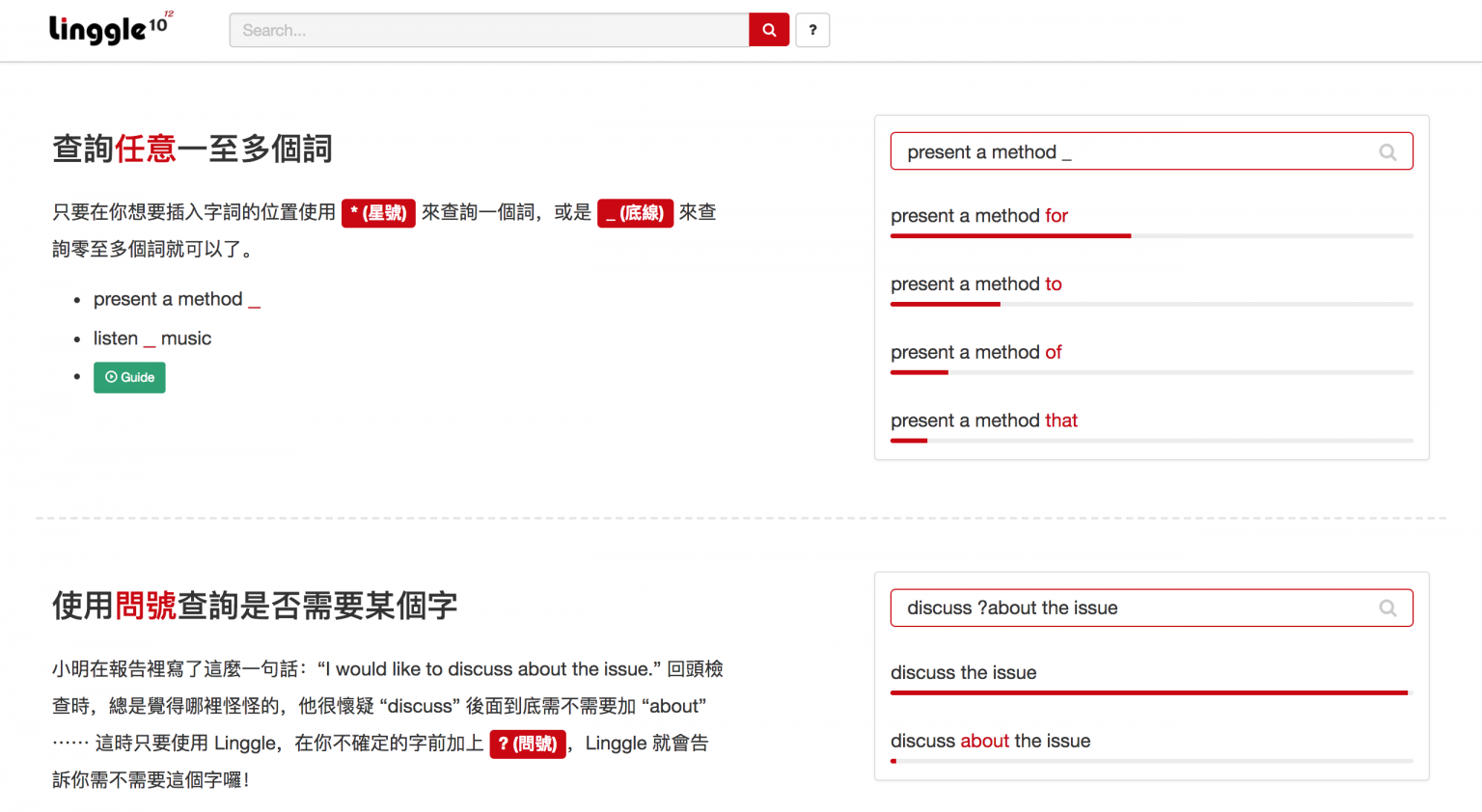Click the magnifier in the 'discuss ?about the issue' box
Screen dimensions: 1482x812
pyautogui.click(x=1387, y=608)
